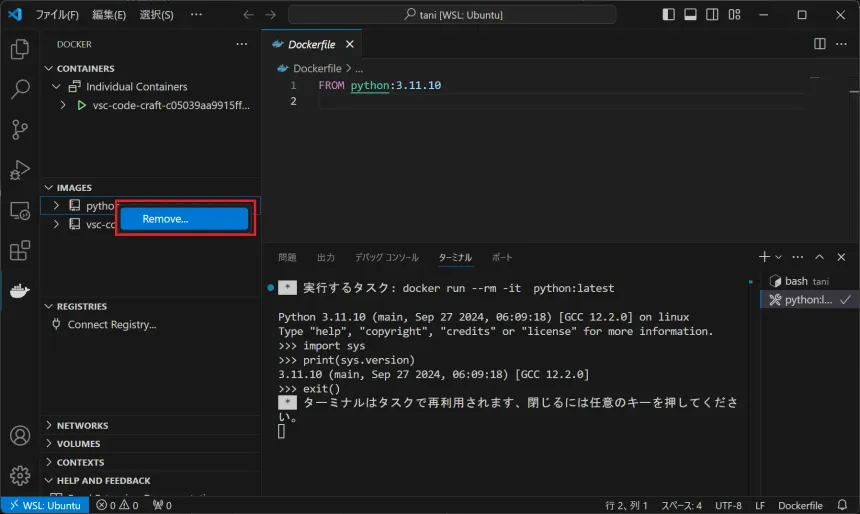Collapse the Individual Containers tree node

pos(57,87)
